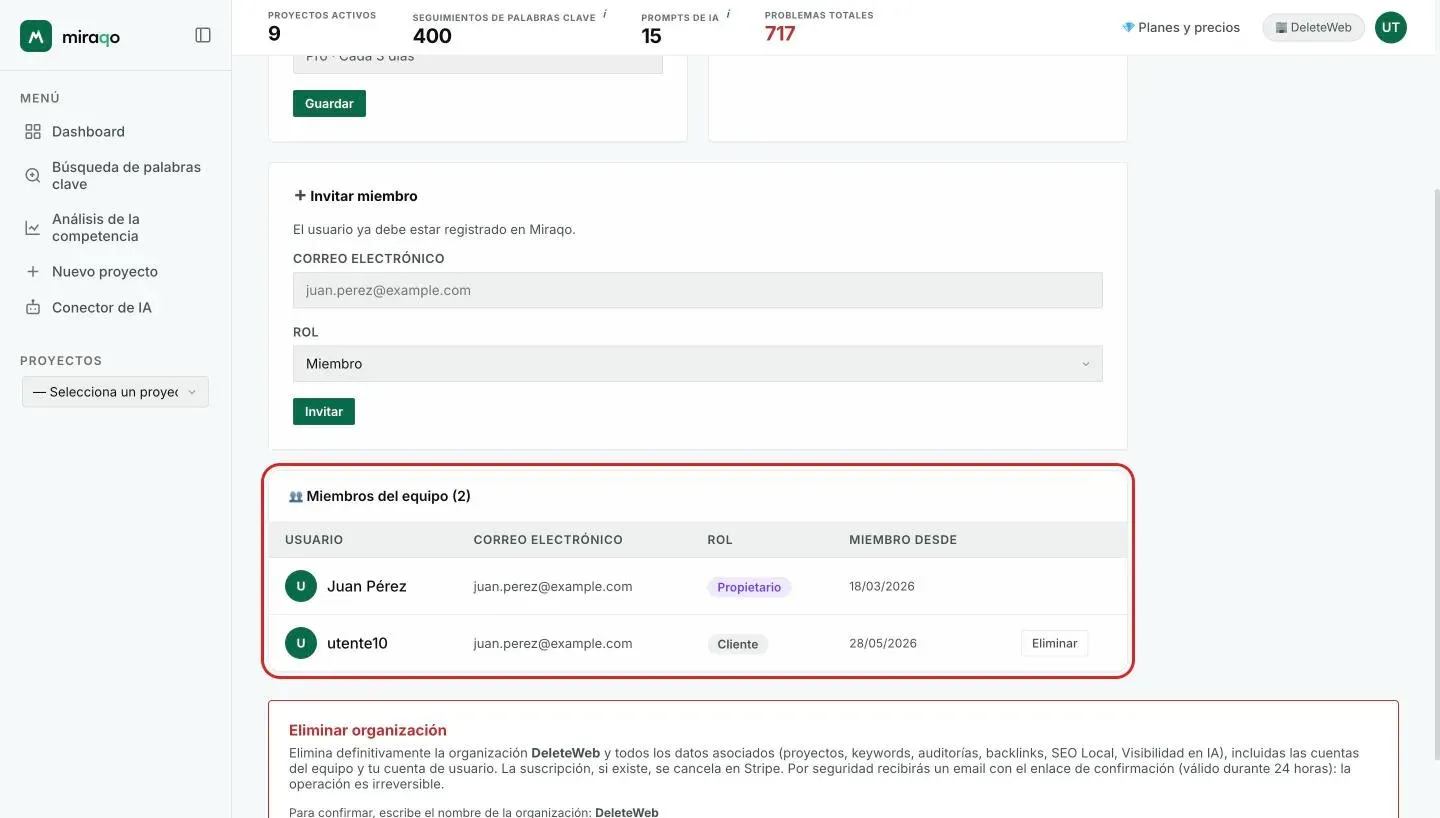
Task: Open the DeleteWeb organization switcher
Action: pyautogui.click(x=1313, y=27)
